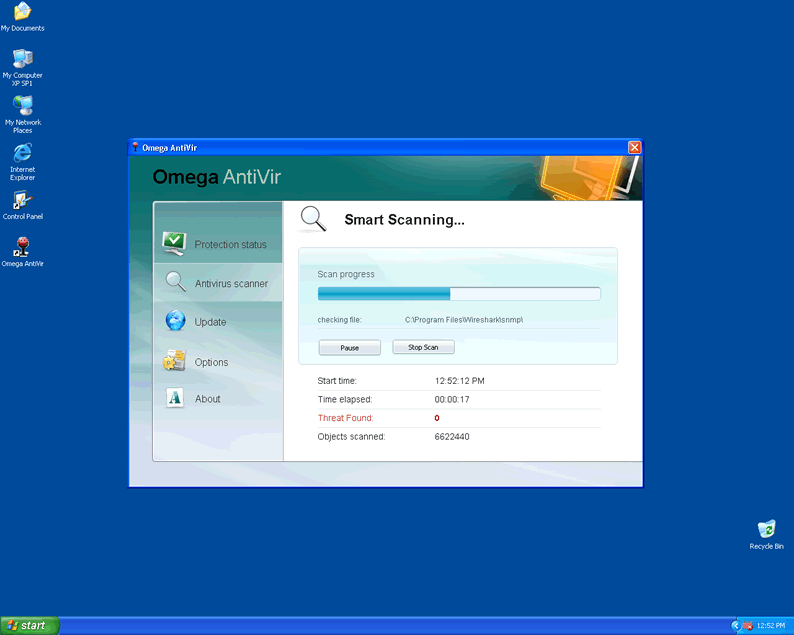Image resolution: width=794 pixels, height=635 pixels.
Task: Open the Omega AntiVir desktop shortcut
Action: tap(22, 247)
